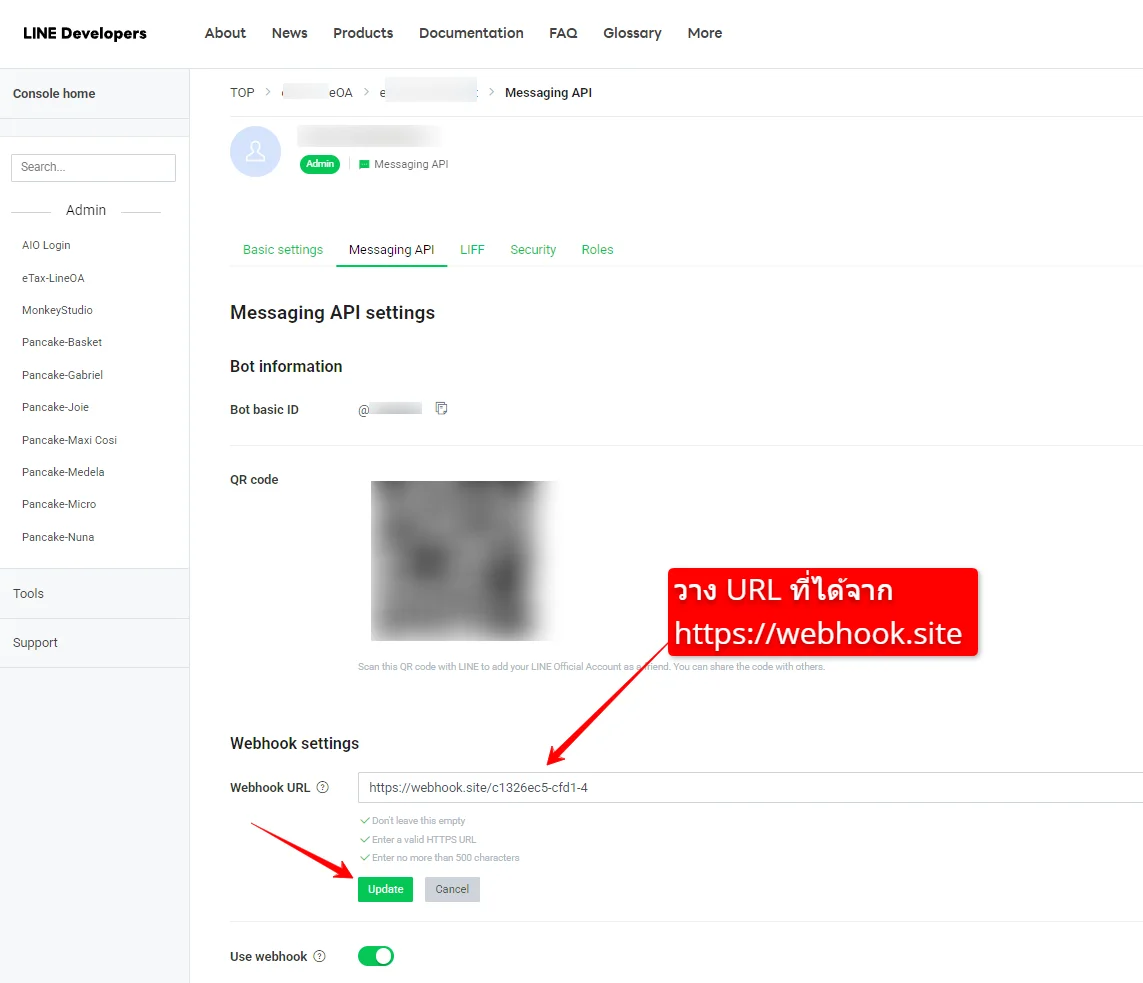1143x983 pixels.
Task: Focus the sidebar Search field
Action: pyautogui.click(x=93, y=167)
